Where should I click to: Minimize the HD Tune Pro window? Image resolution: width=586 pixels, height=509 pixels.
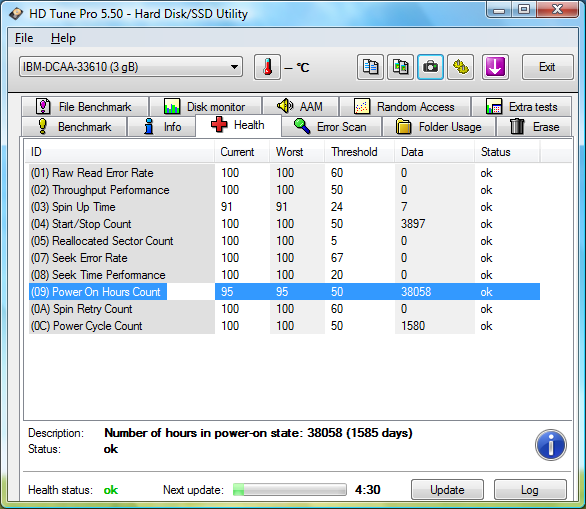point(499,10)
